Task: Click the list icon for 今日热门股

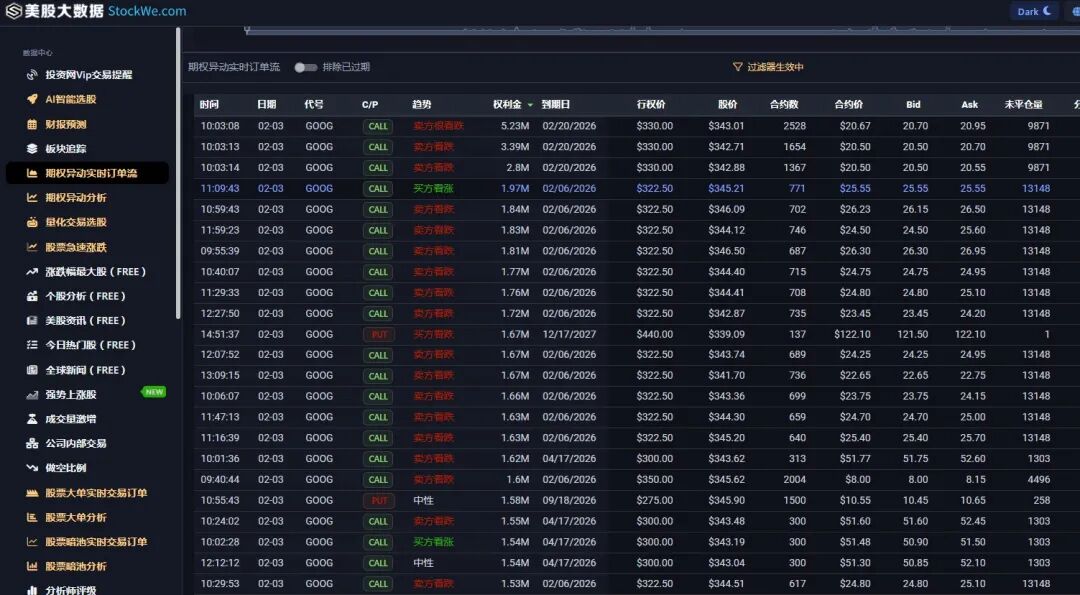Action: pos(32,345)
